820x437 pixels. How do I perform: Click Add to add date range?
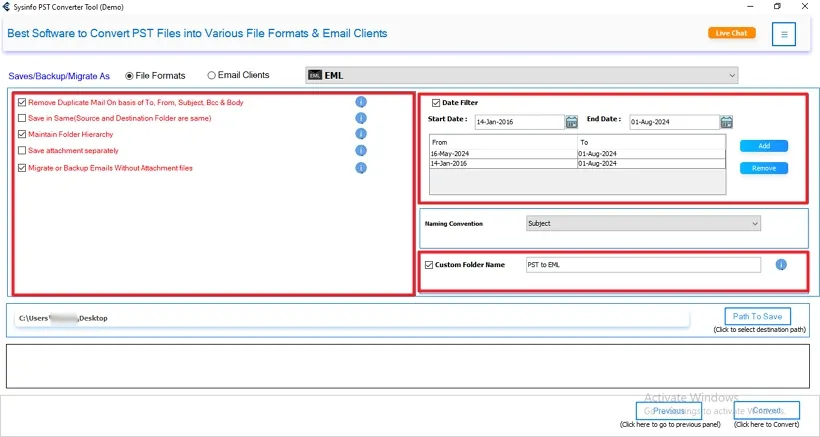pyautogui.click(x=764, y=146)
